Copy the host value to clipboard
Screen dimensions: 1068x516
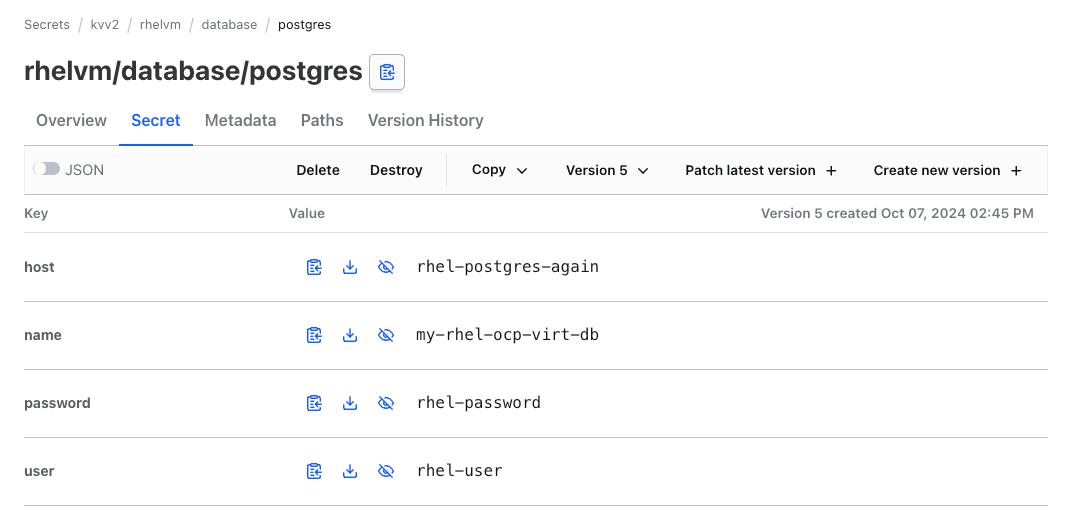pos(314,267)
